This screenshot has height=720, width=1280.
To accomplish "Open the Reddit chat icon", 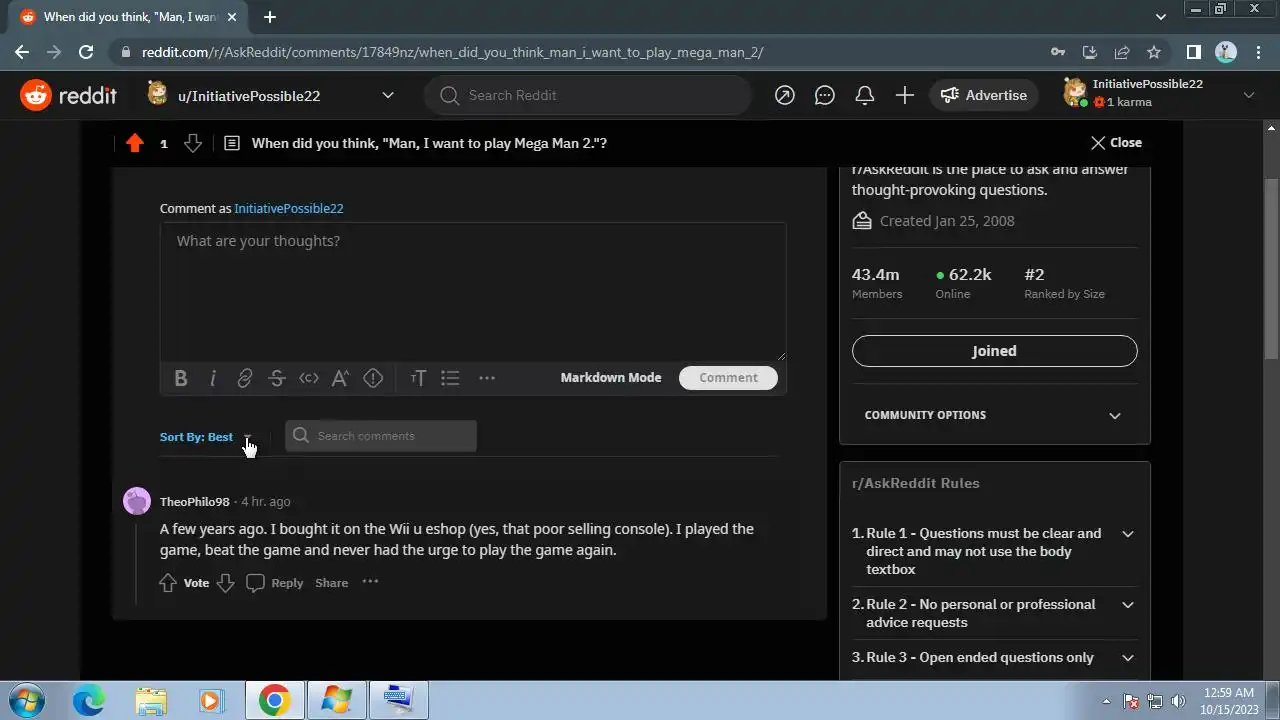I will click(825, 95).
